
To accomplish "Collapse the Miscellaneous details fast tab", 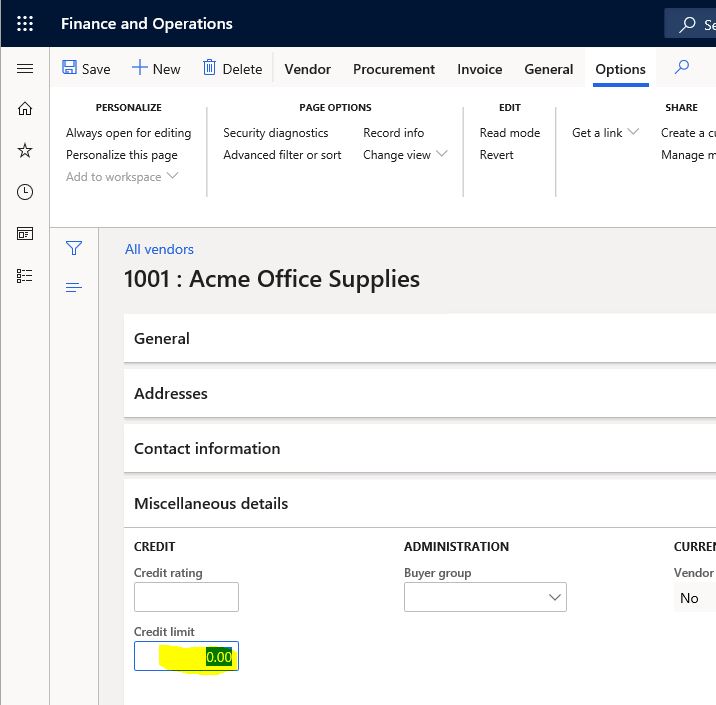I will [420, 504].
